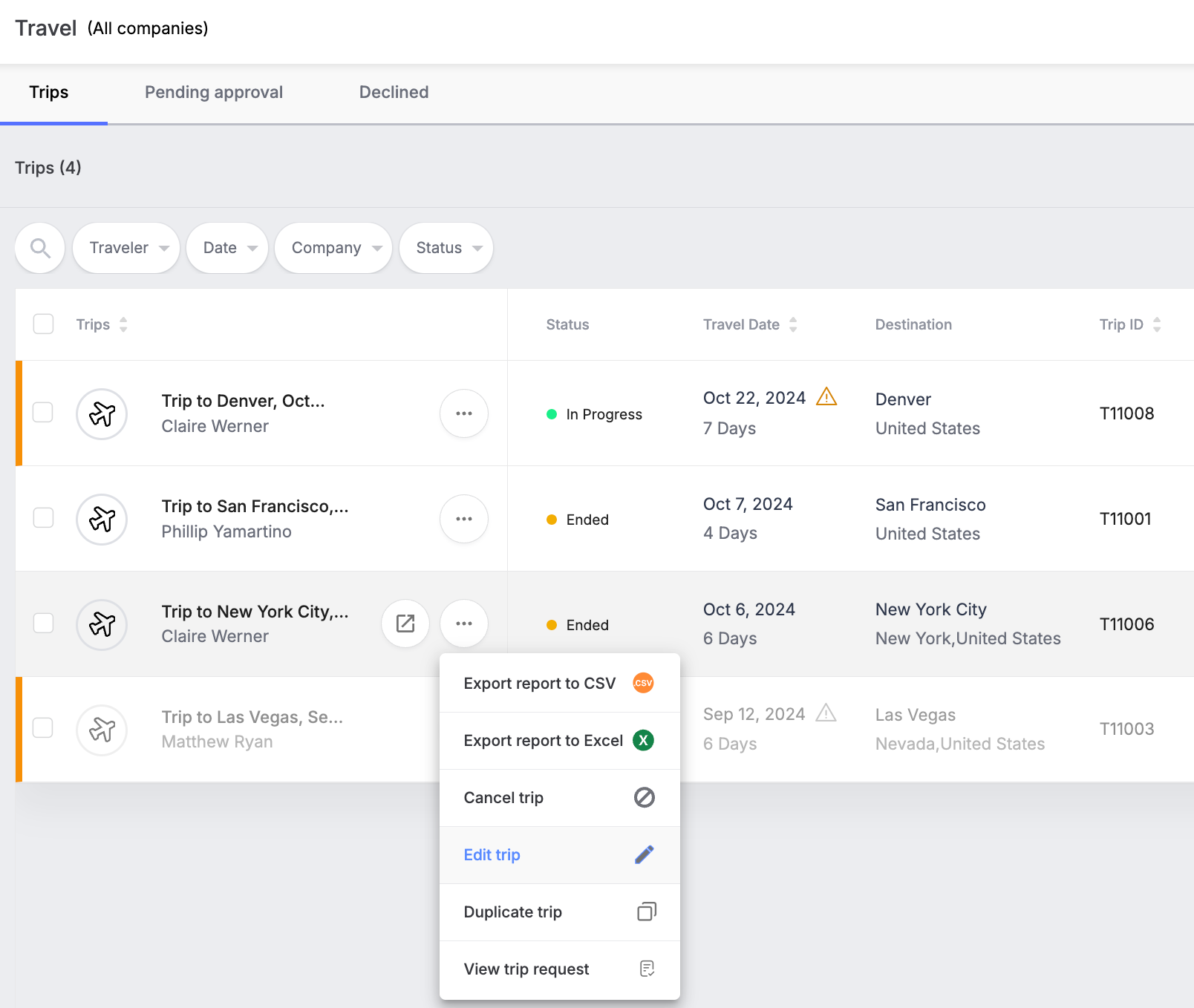Click the Las Vegas destination cell

960,729
